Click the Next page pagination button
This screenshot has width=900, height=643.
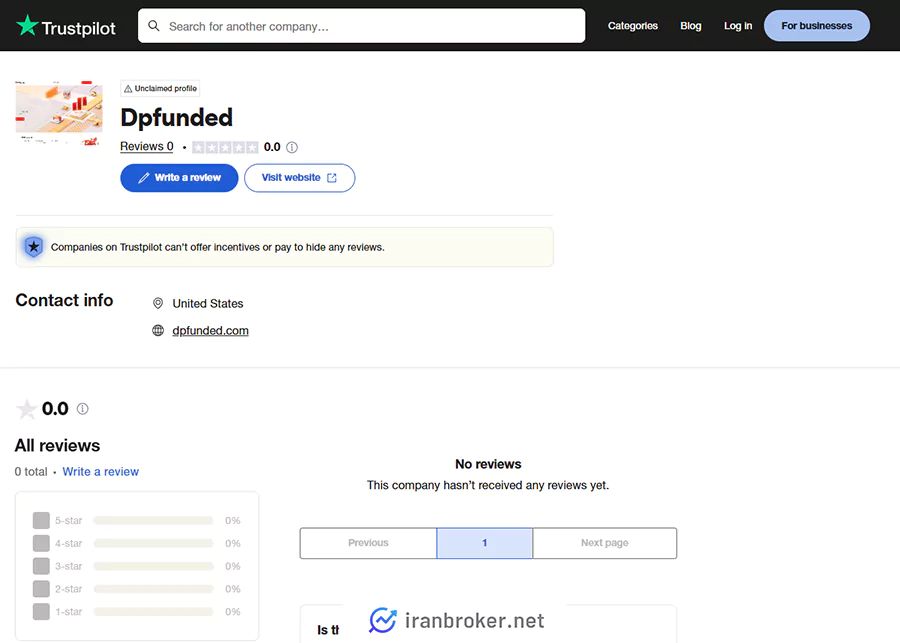click(604, 543)
